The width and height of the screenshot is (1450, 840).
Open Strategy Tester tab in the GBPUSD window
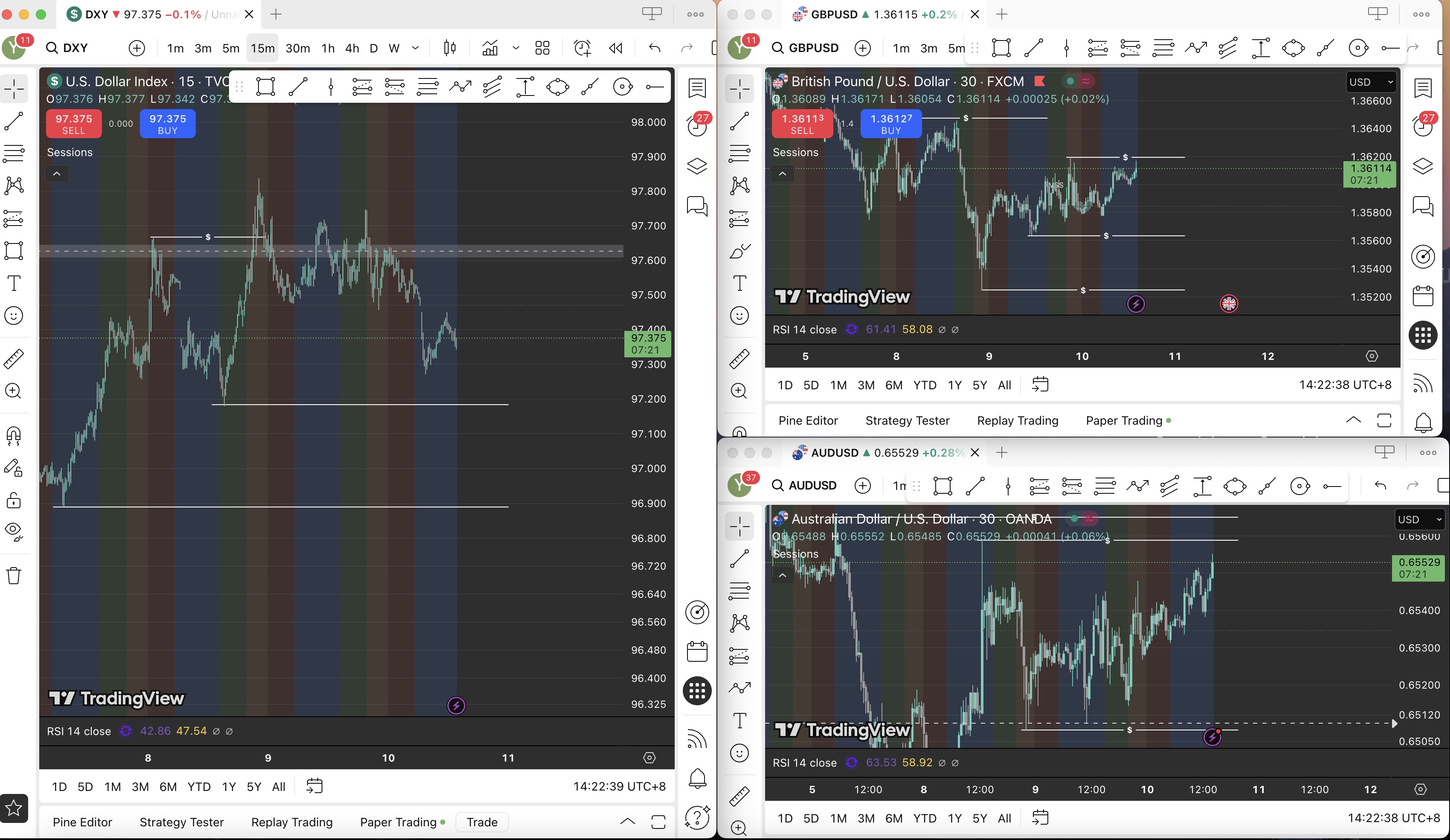pos(908,420)
